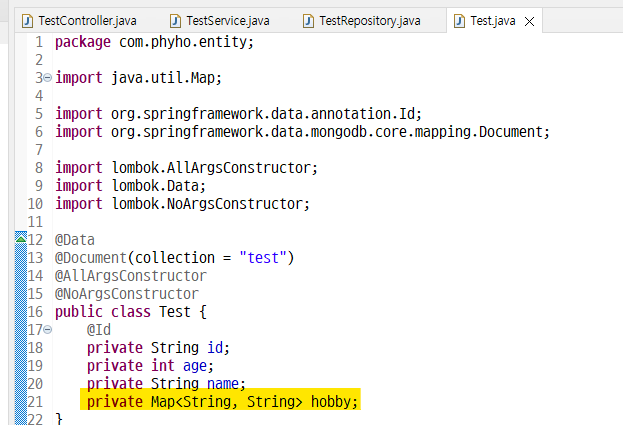Click 'org.springframework.data.annotation.Id;' import text
623x425 pixels.
click(x=266, y=114)
